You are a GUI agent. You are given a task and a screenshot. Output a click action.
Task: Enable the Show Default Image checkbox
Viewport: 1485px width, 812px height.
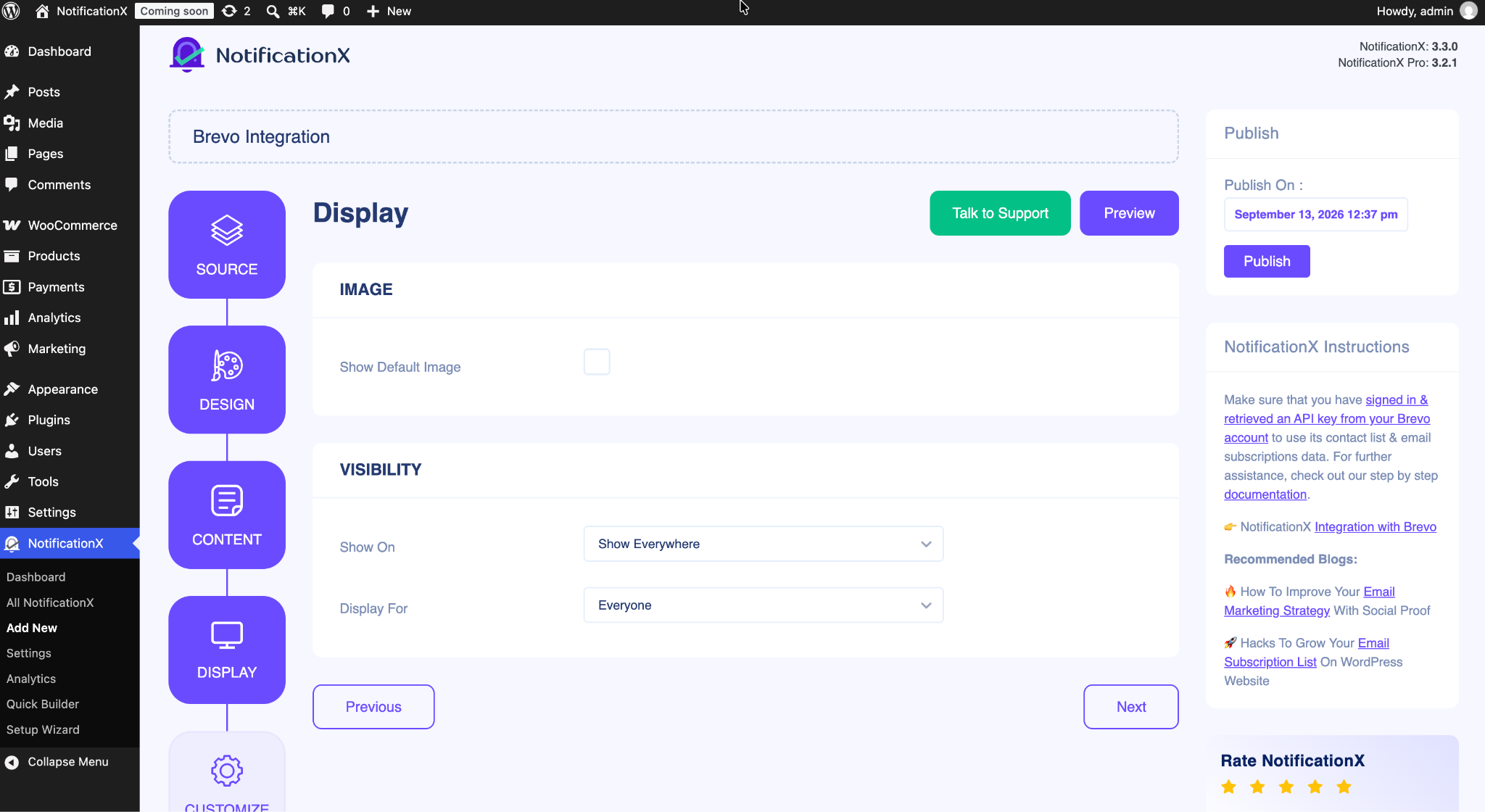(x=597, y=362)
